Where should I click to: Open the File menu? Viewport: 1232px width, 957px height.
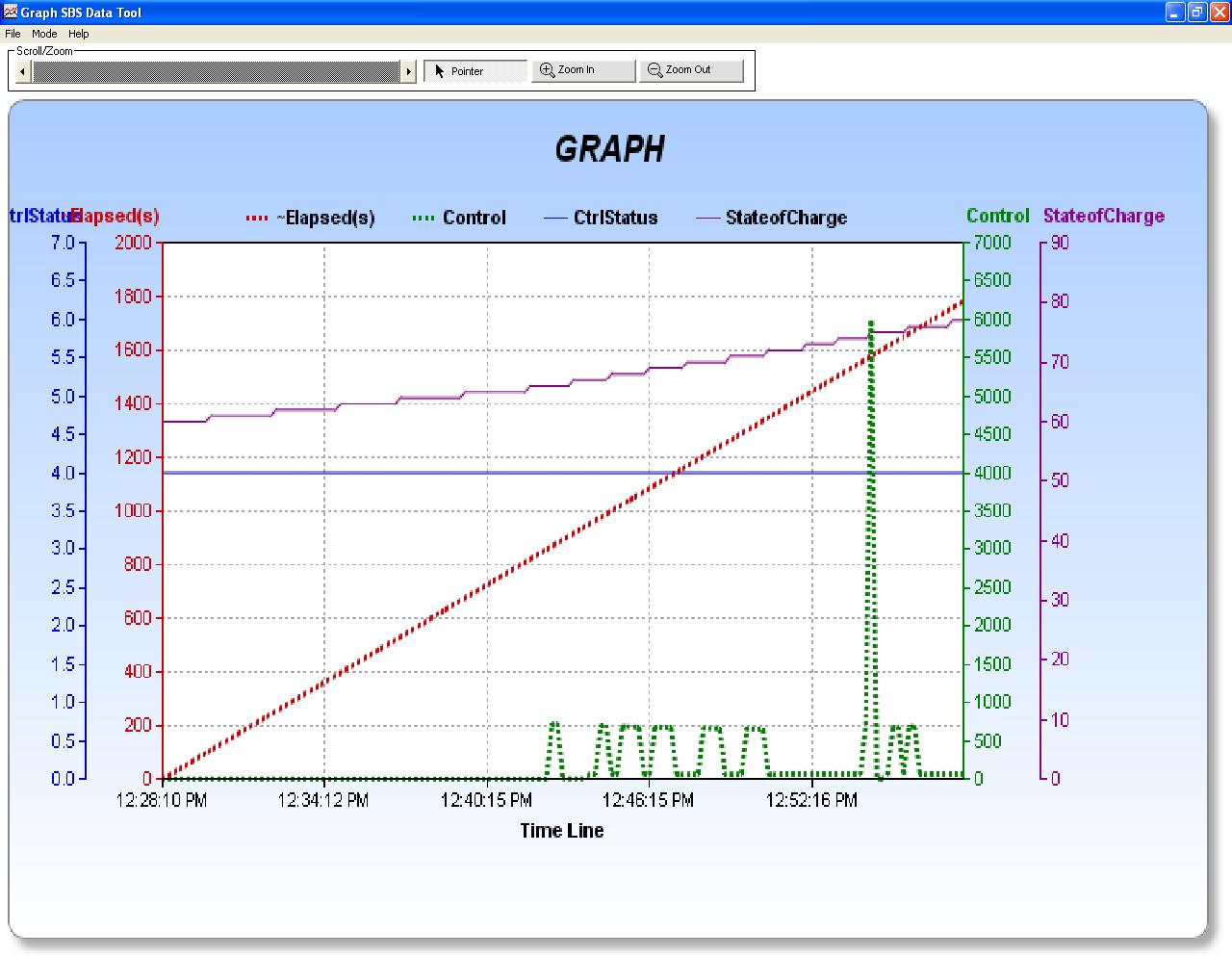13,34
